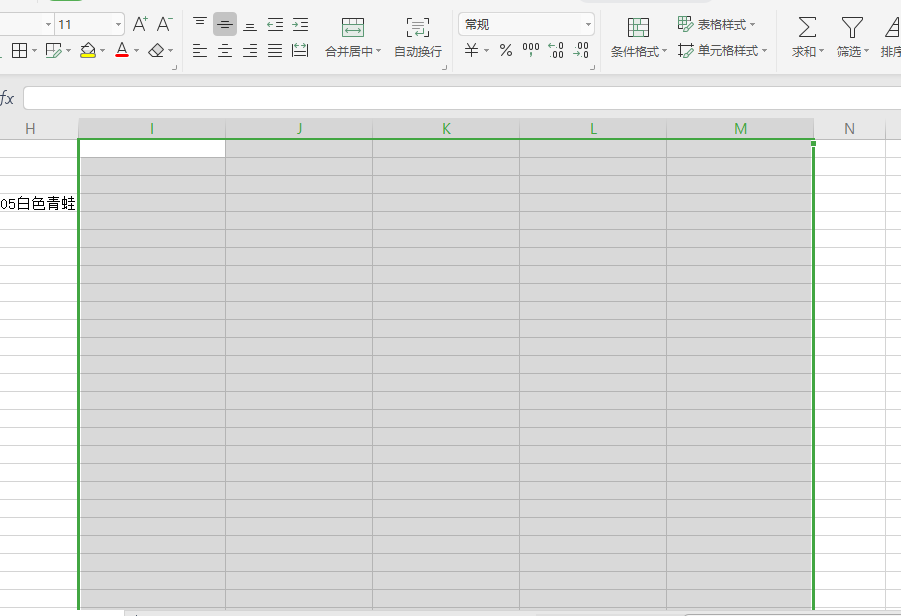Click the eraser clear icon
The width and height of the screenshot is (901, 616).
(x=156, y=51)
